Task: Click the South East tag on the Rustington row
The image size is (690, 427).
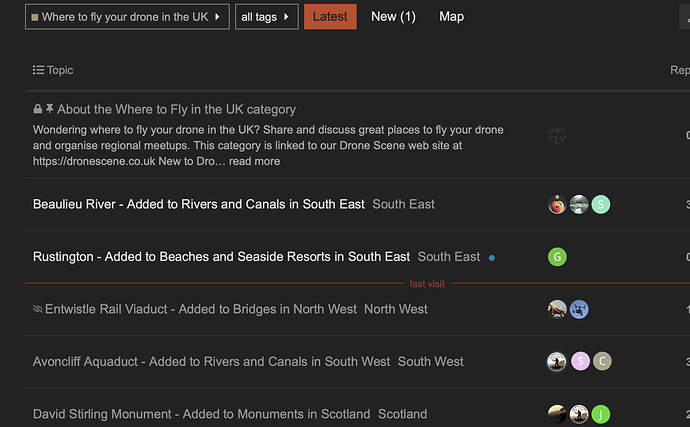Action: 449,257
